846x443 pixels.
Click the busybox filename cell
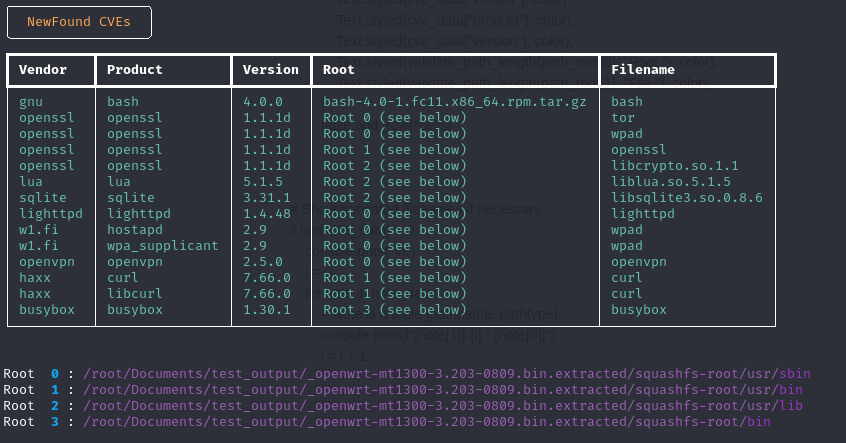(639, 310)
